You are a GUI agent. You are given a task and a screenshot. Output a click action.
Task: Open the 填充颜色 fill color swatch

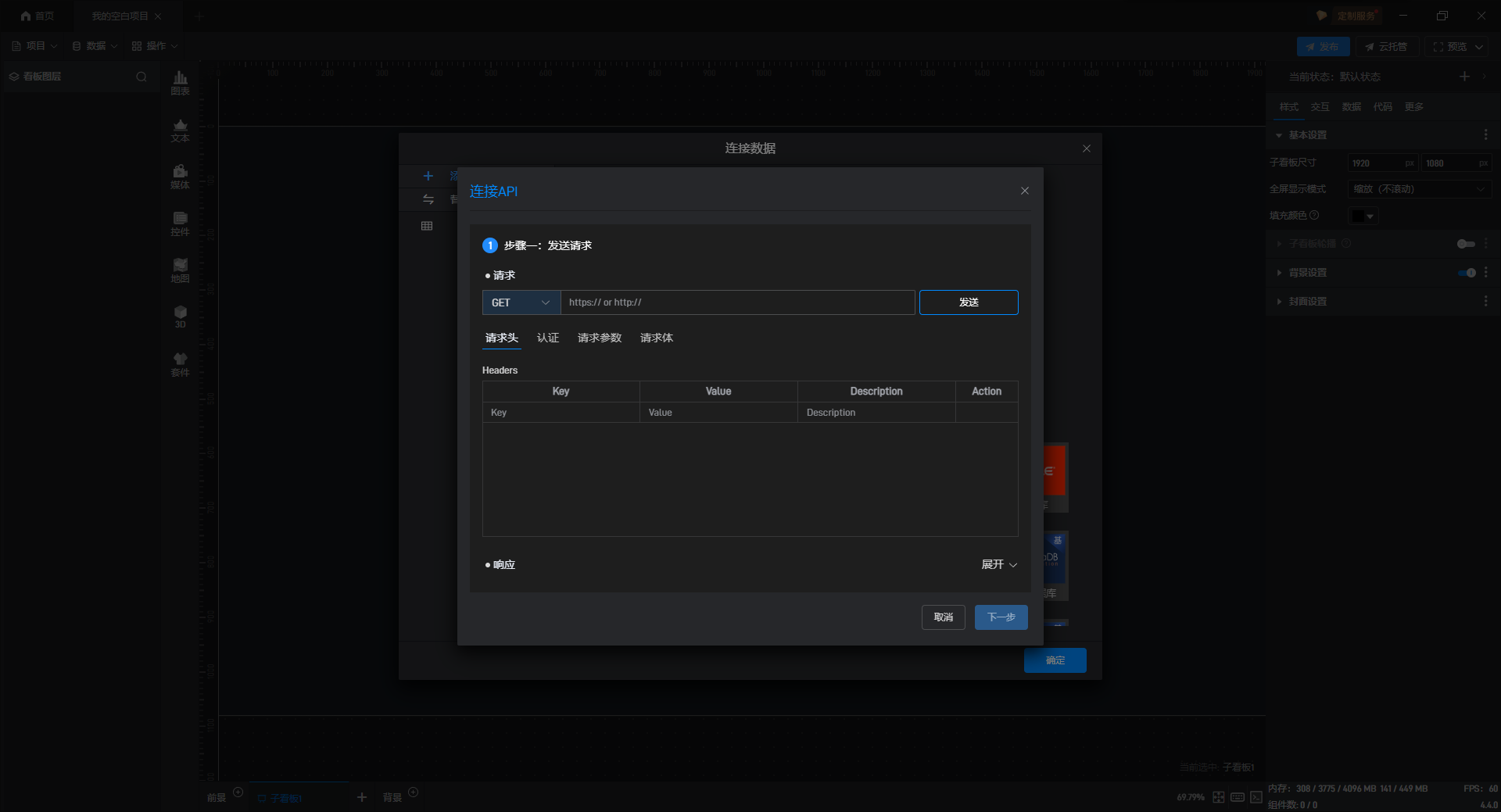[1363, 216]
